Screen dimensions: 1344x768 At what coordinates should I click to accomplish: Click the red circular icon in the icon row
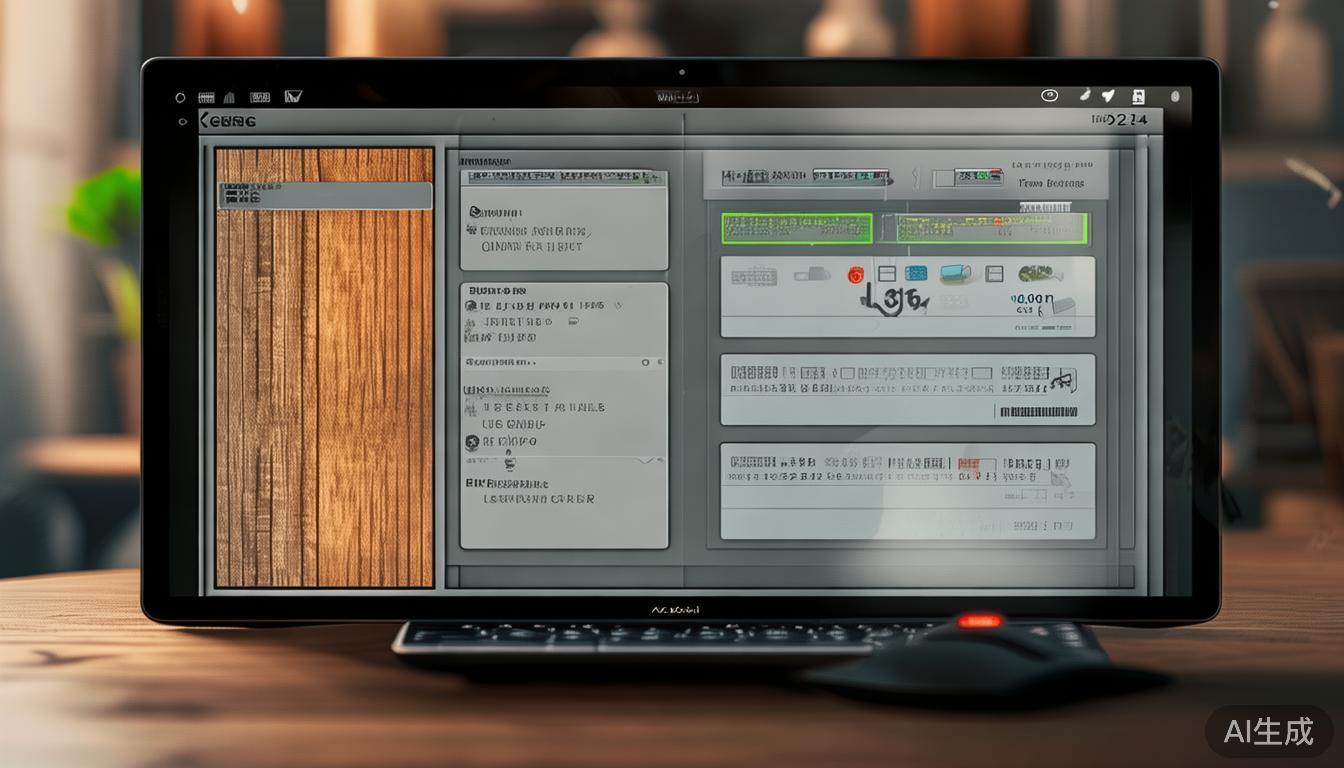coord(855,275)
